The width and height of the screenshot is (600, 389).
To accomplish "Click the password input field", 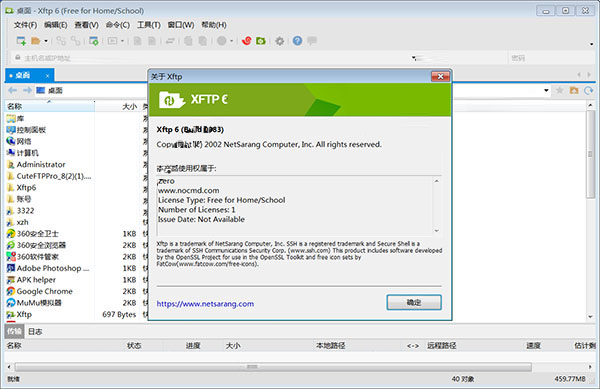I will tap(551, 58).
